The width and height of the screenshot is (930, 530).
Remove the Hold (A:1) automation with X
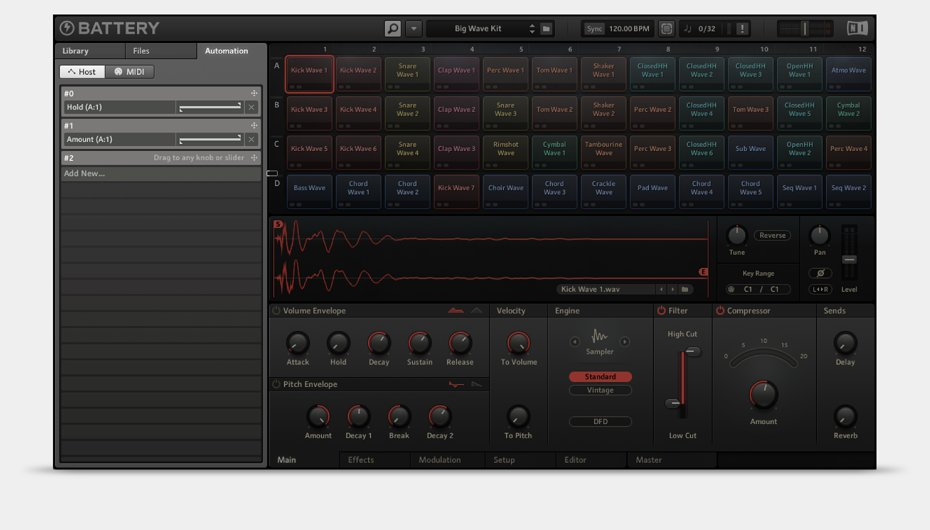pos(252,107)
